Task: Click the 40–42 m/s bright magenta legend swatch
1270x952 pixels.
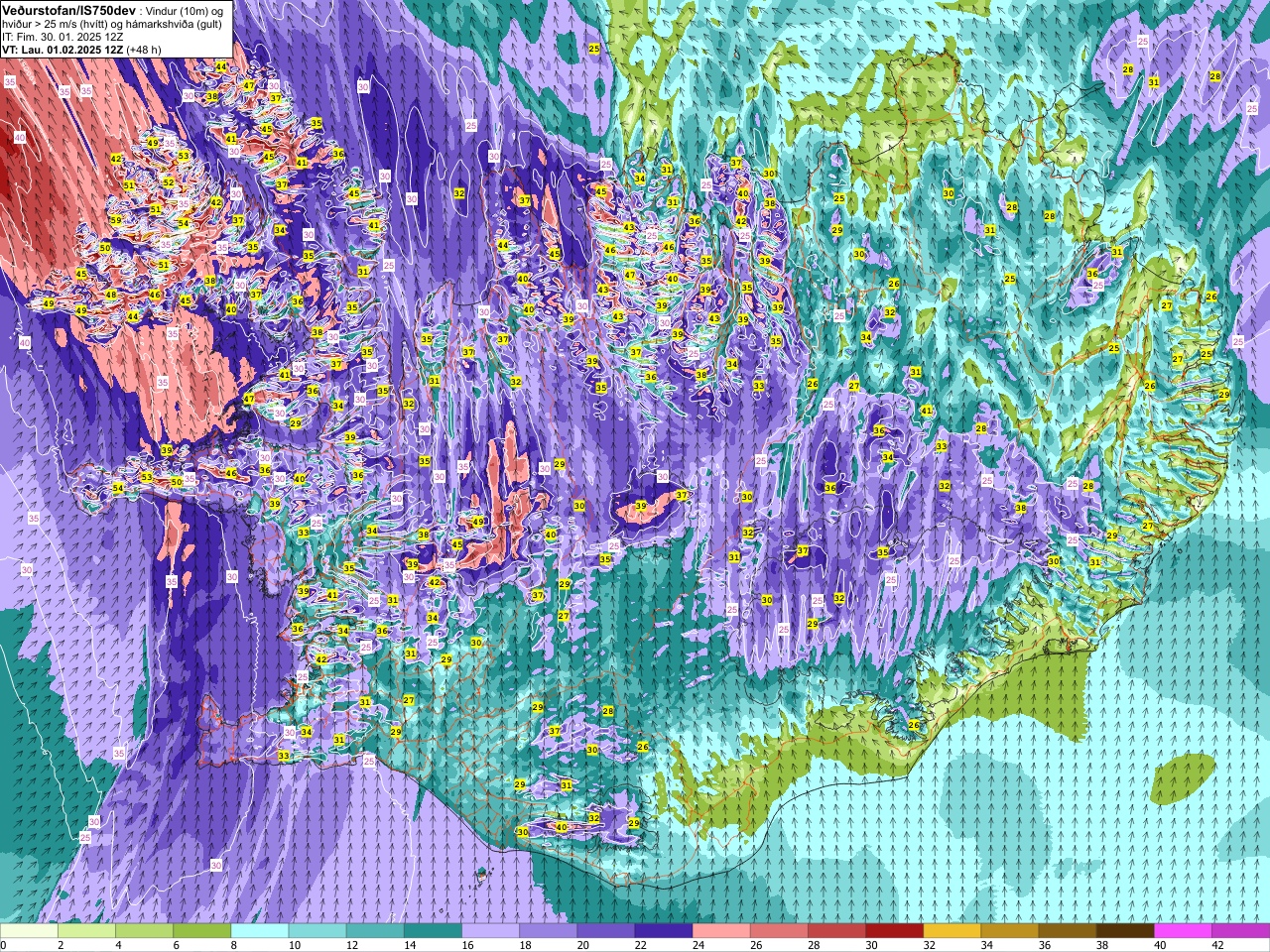Action: pos(1183,931)
